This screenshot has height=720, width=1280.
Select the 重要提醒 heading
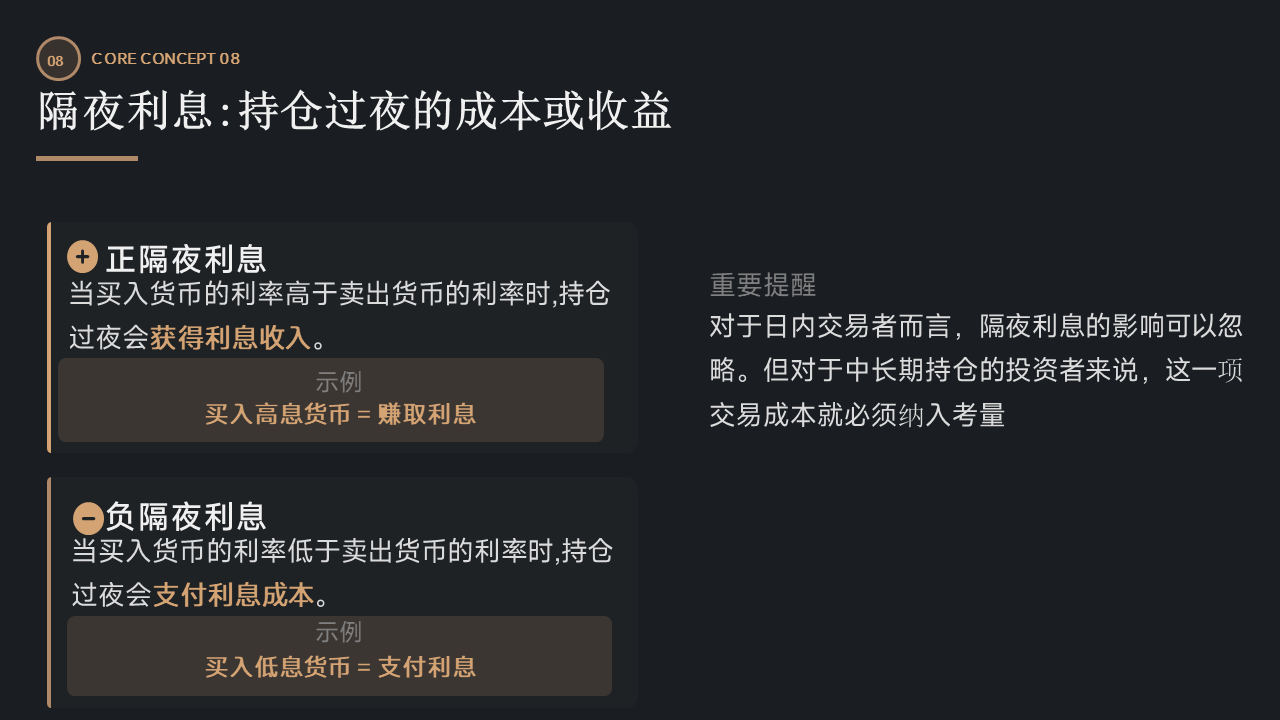763,285
